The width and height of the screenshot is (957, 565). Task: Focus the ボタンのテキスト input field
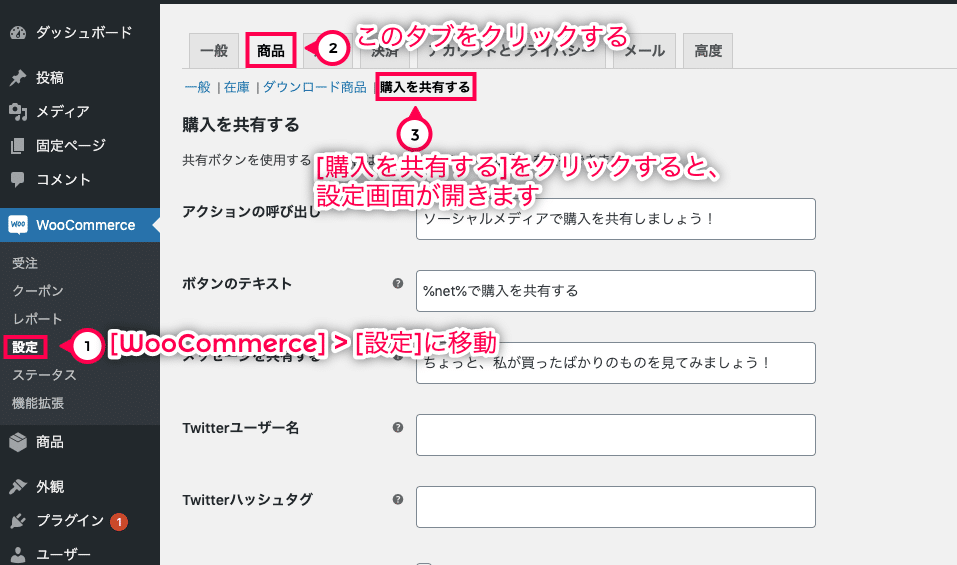[x=616, y=291]
